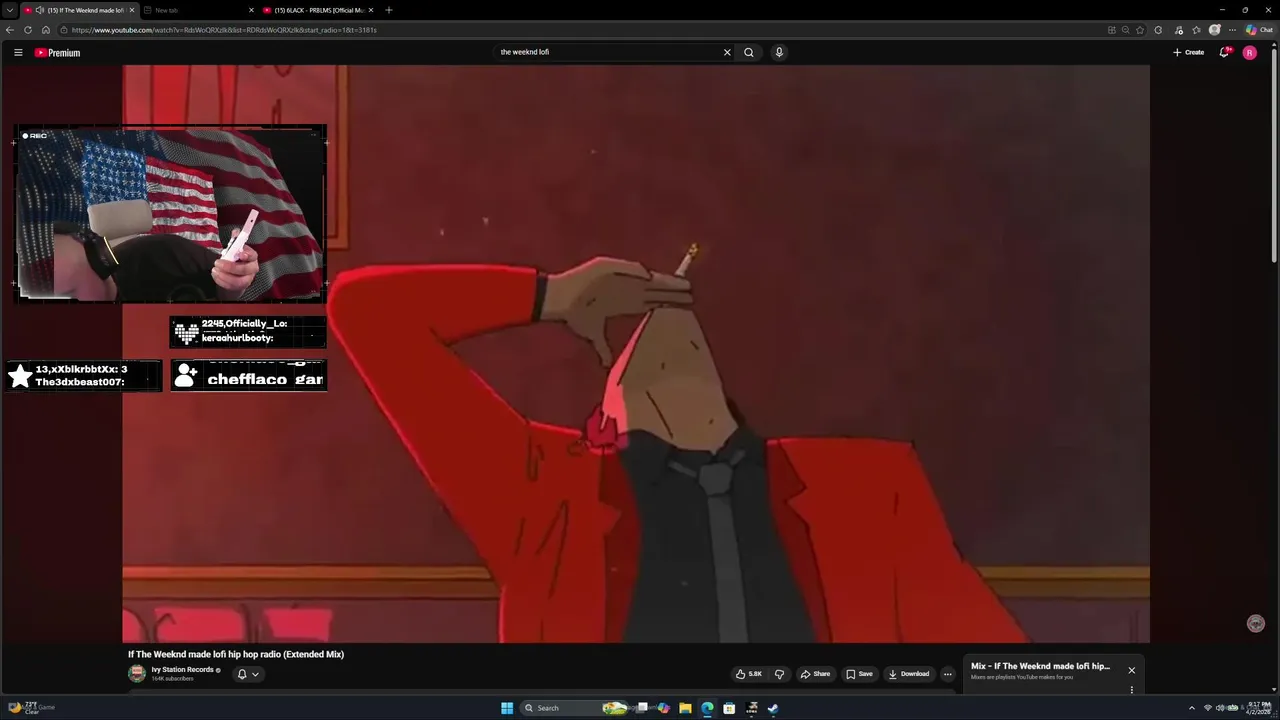Open the Mix panel three-dot options
The height and width of the screenshot is (720, 1280).
coord(1132,689)
